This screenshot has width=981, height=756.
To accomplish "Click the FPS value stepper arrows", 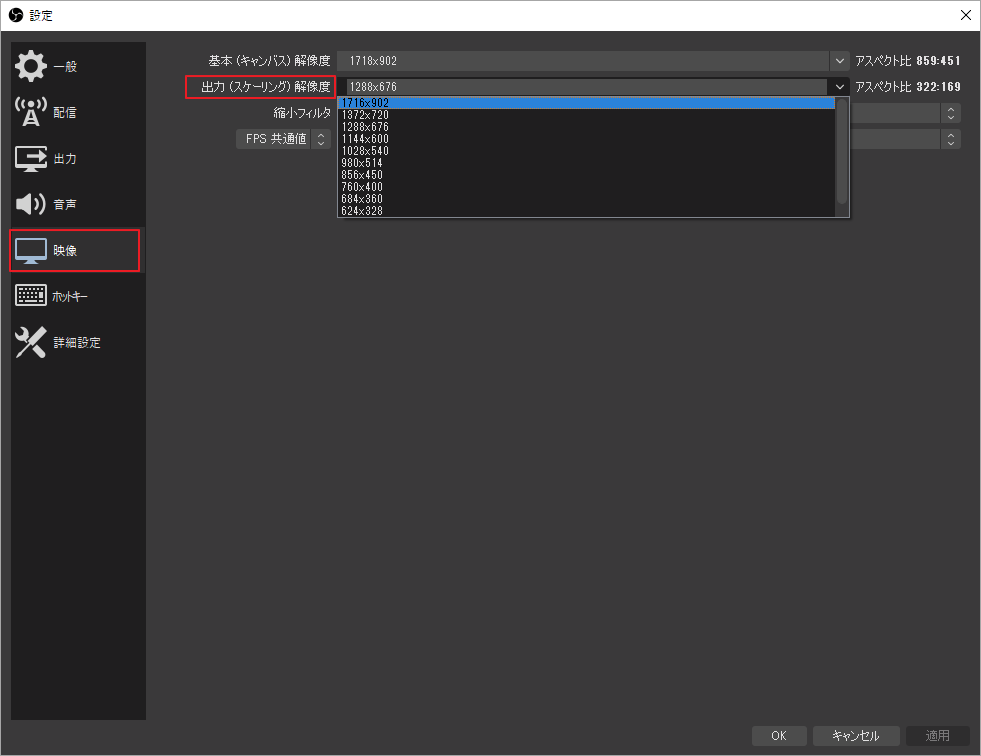I will [x=950, y=139].
